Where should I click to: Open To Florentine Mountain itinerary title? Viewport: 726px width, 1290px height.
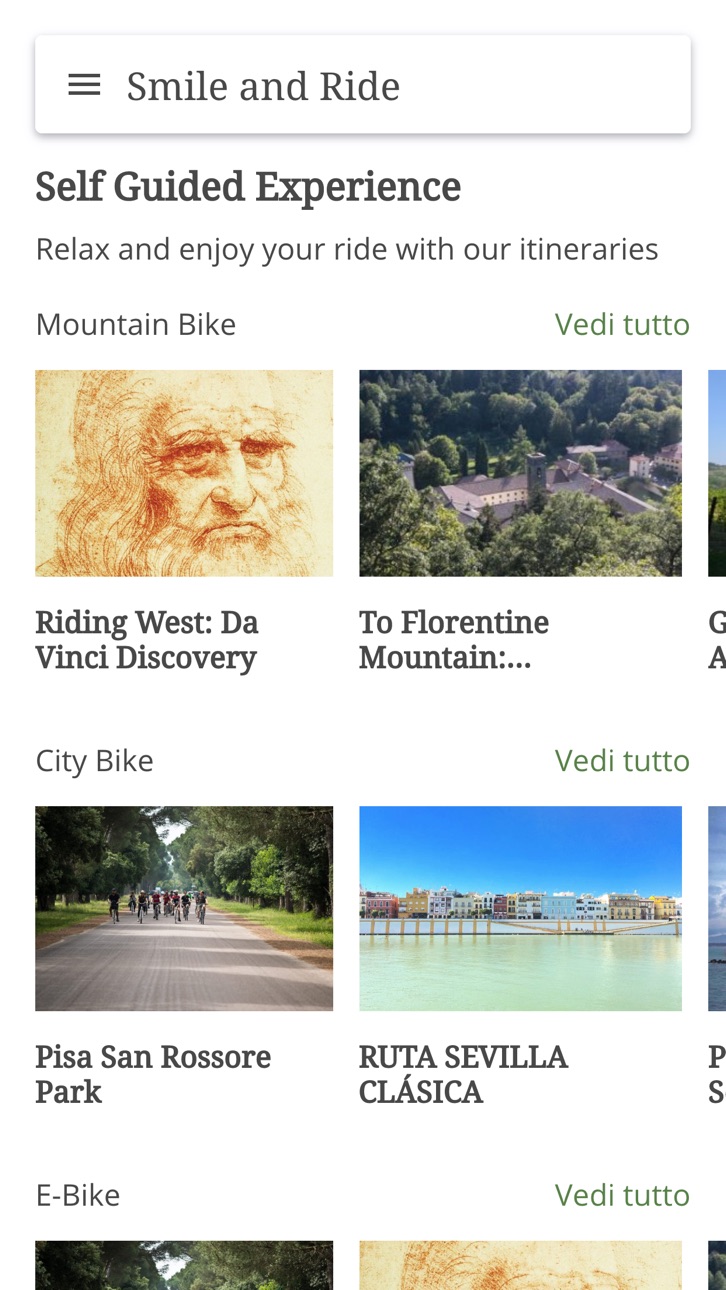pos(454,640)
